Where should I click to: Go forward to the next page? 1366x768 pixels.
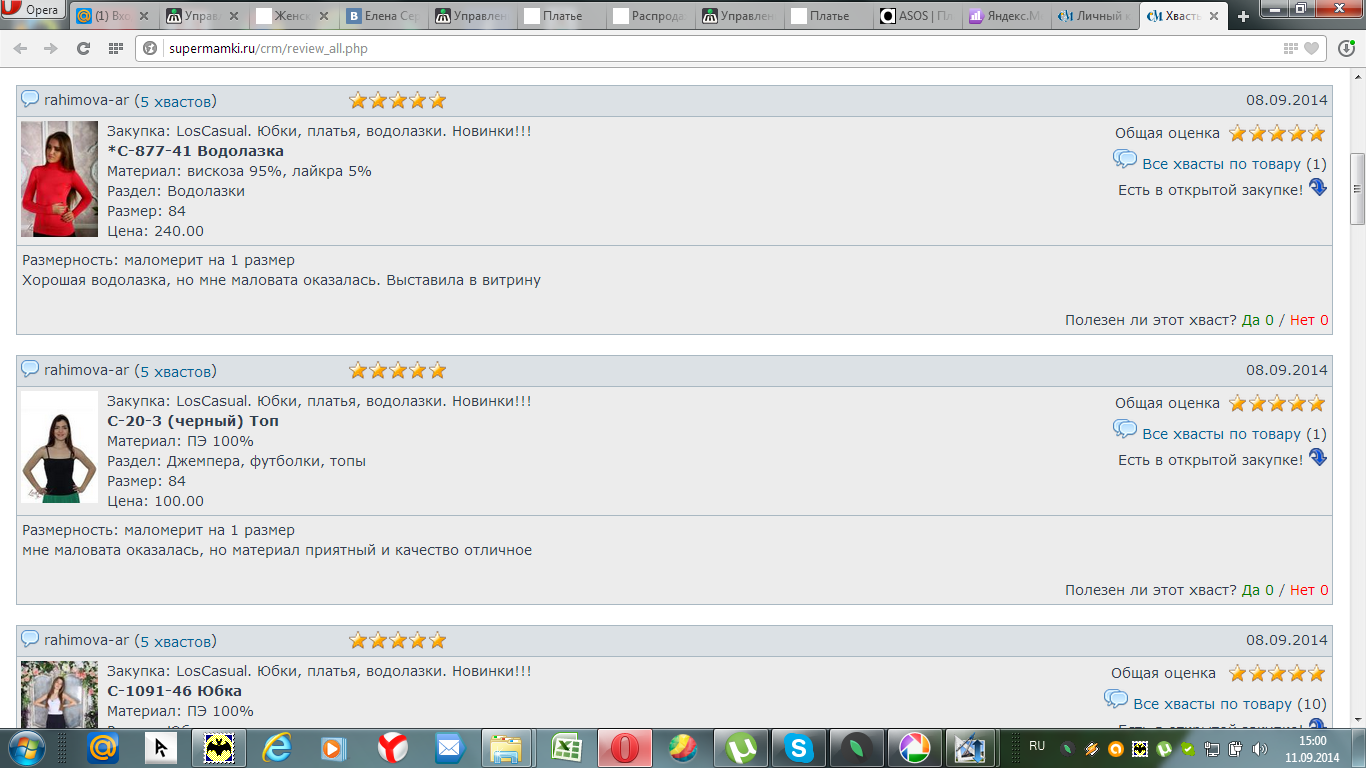click(x=50, y=48)
